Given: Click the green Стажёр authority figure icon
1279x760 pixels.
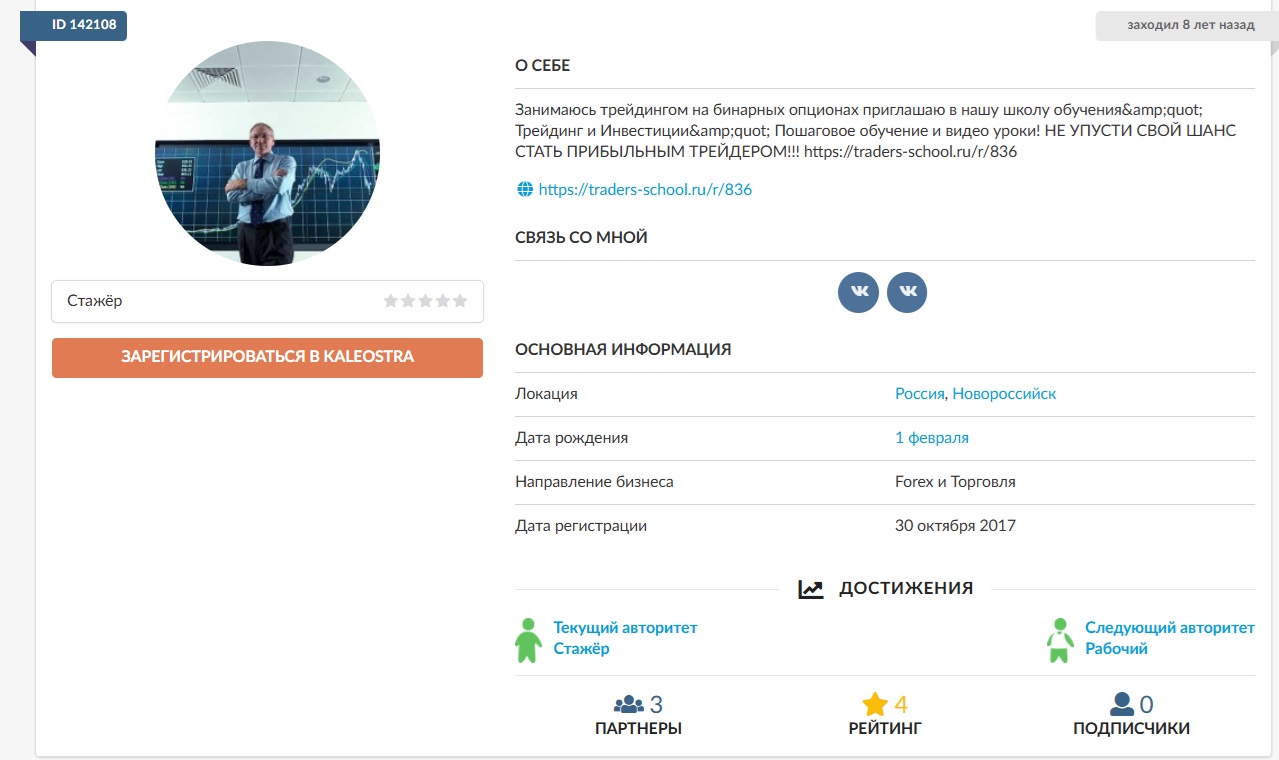Looking at the screenshot, I should [x=528, y=639].
